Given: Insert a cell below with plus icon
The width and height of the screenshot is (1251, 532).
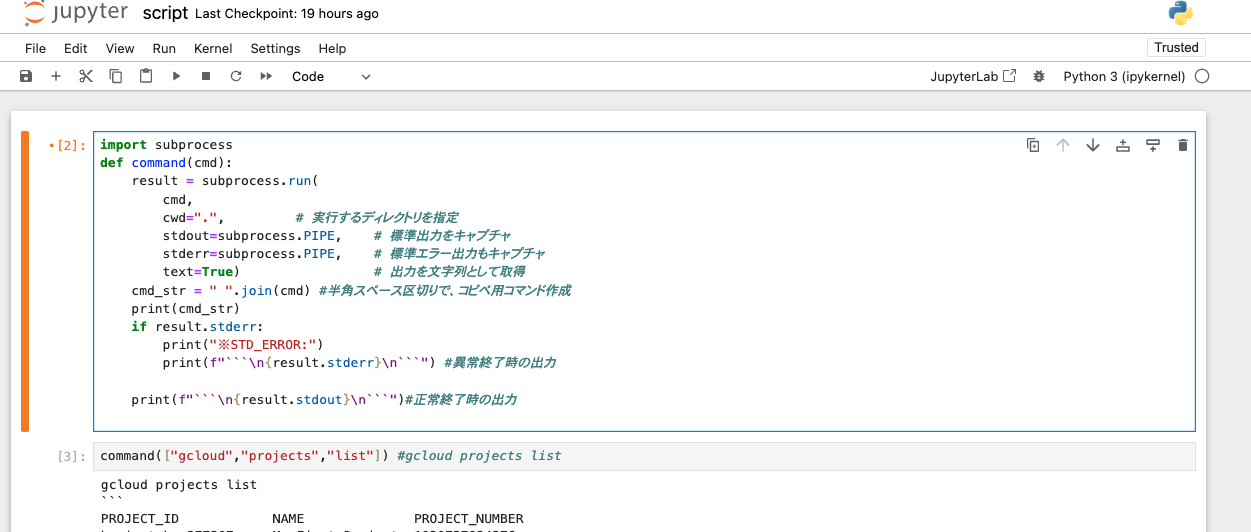Looking at the screenshot, I should coord(56,76).
